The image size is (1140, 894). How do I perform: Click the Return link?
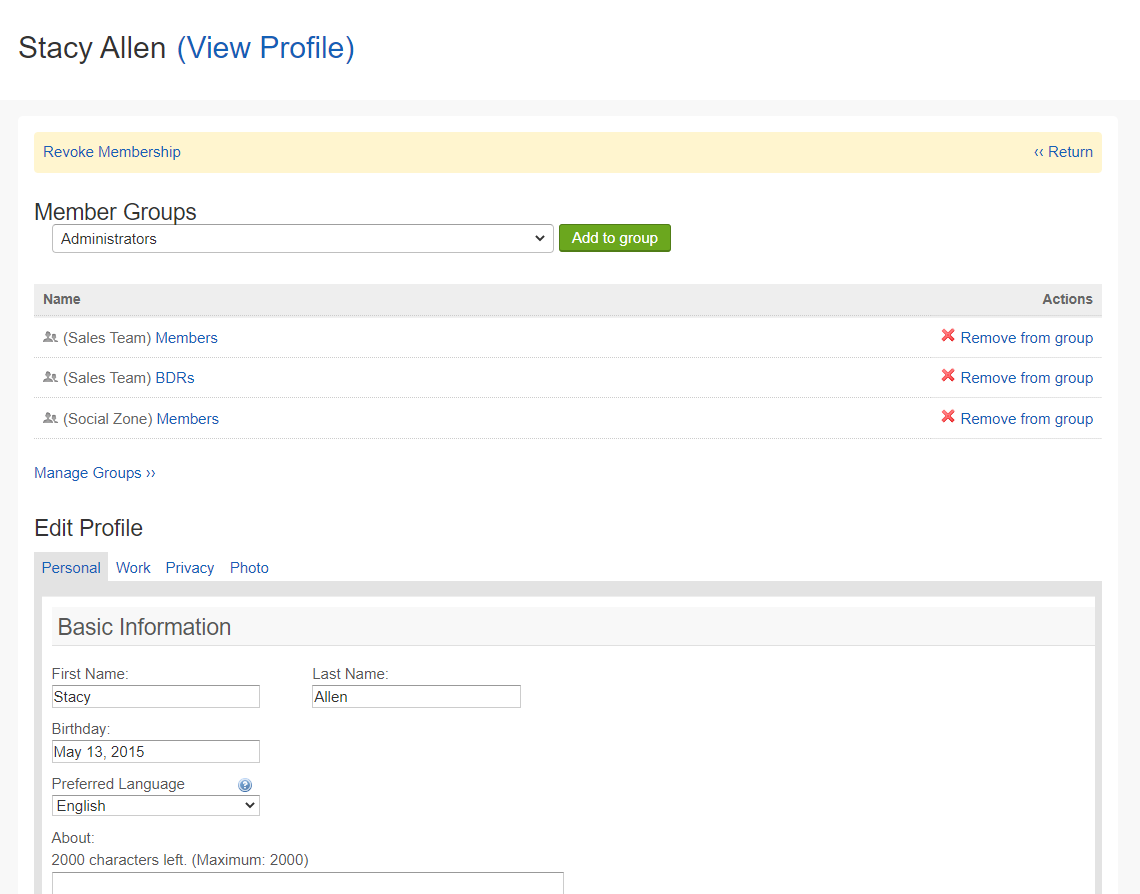coord(1063,151)
